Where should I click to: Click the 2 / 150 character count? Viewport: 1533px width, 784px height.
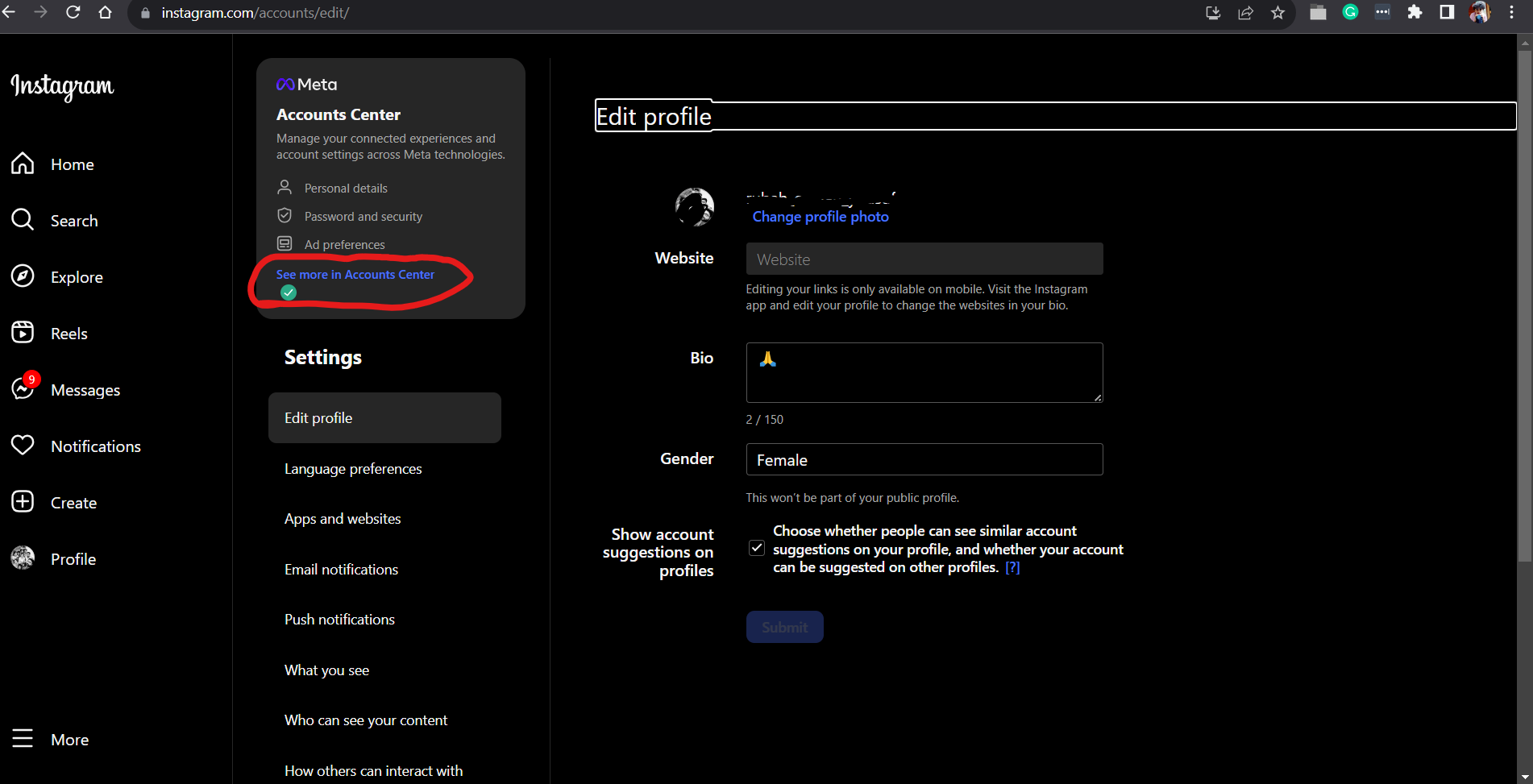click(x=765, y=420)
